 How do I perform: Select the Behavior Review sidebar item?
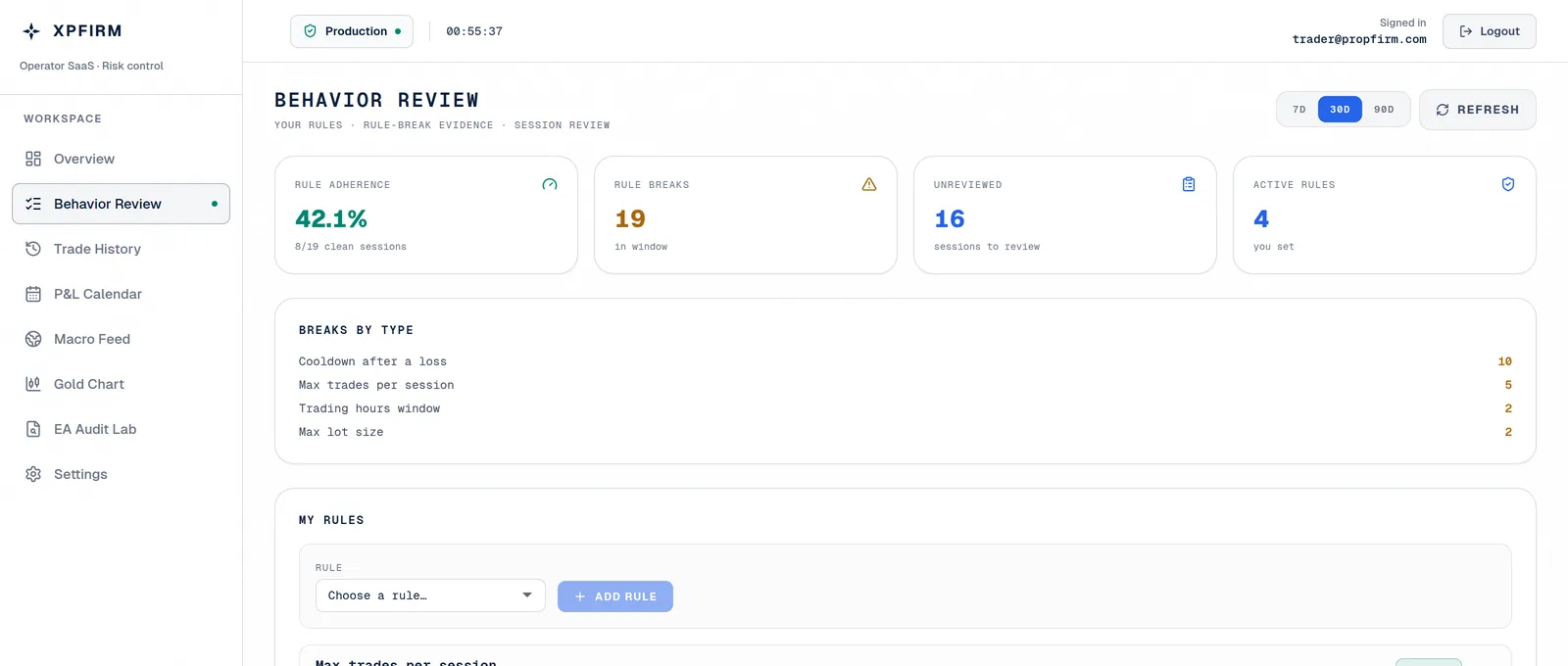click(x=121, y=204)
